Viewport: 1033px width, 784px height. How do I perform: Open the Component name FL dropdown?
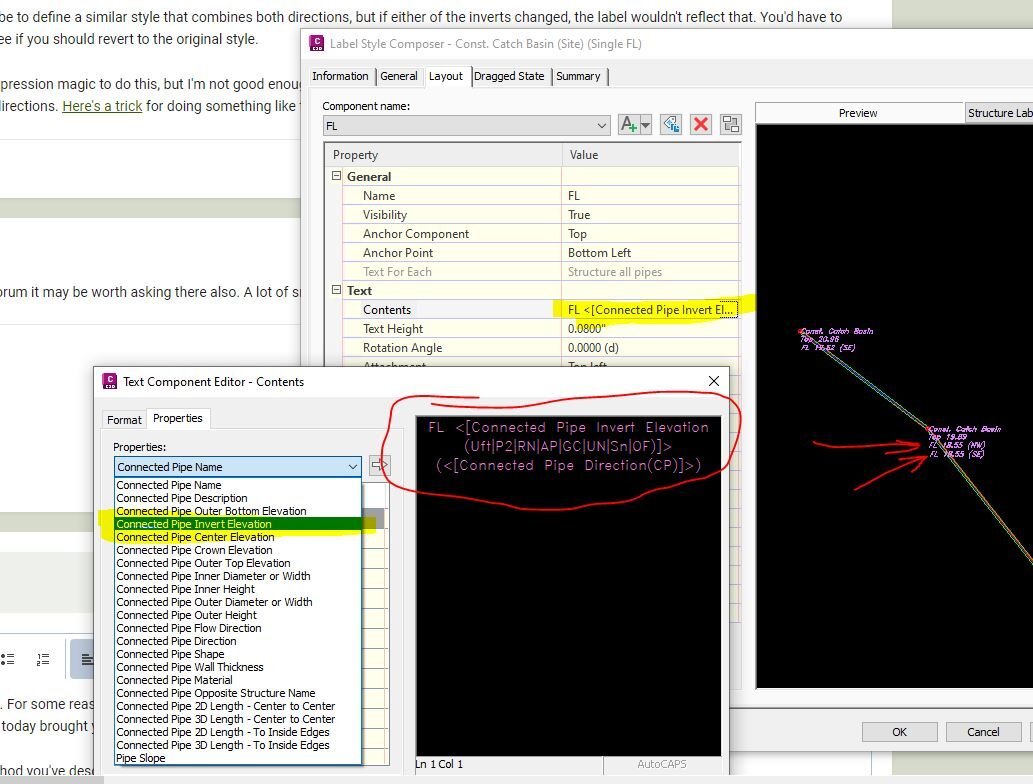pos(466,126)
